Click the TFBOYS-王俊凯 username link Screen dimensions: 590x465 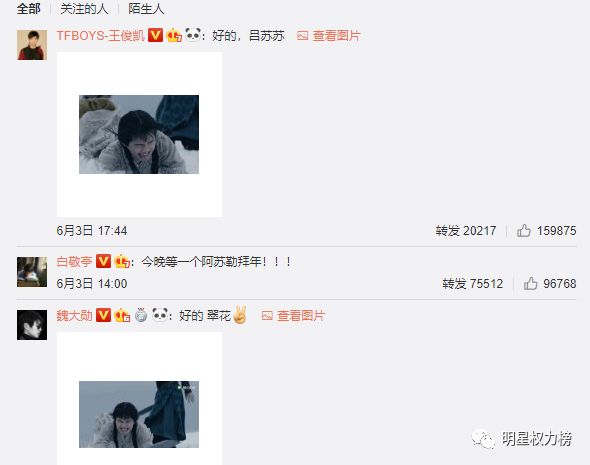click(100, 36)
